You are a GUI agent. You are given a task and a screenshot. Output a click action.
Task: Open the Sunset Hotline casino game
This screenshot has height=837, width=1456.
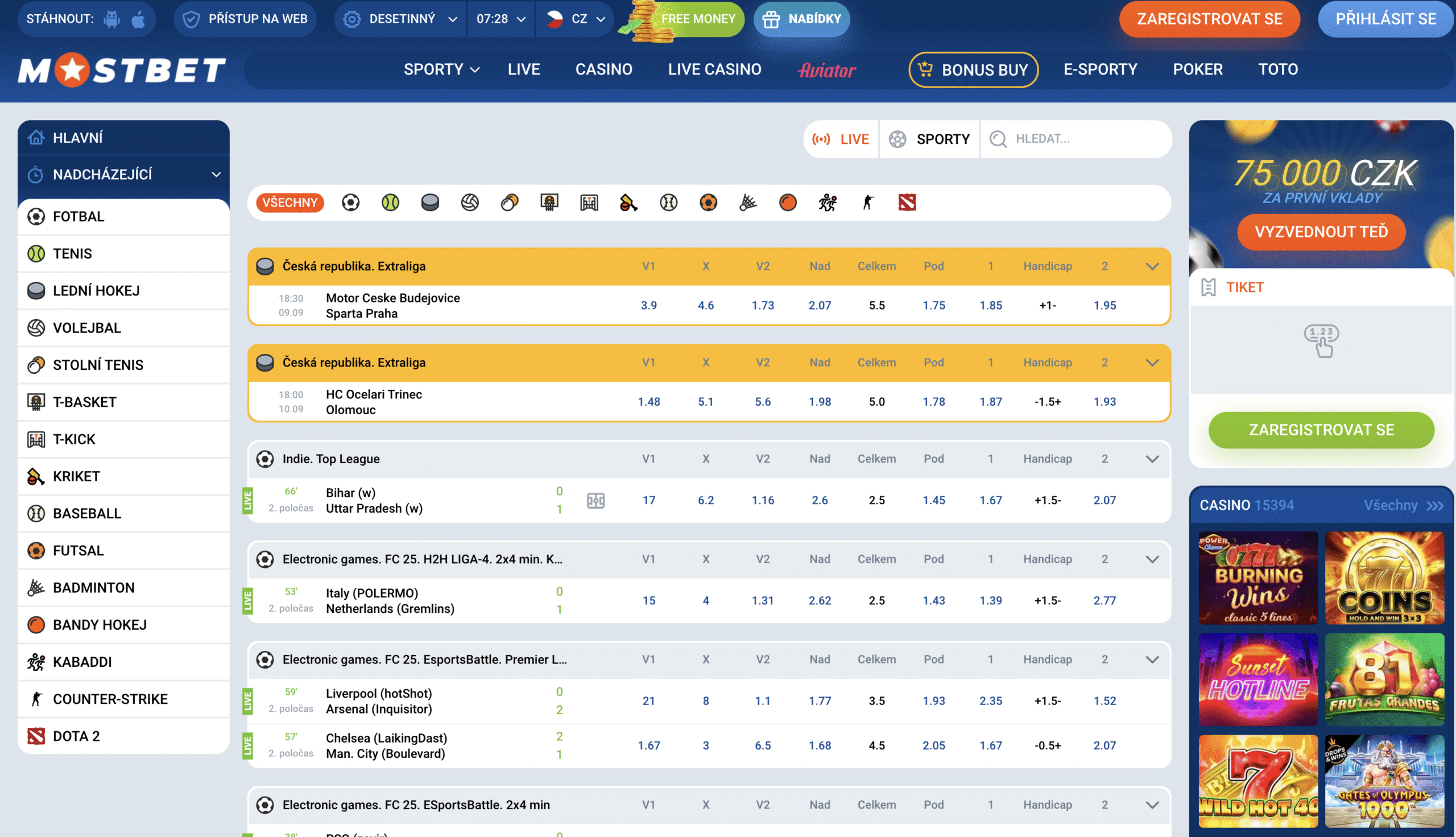[1258, 680]
